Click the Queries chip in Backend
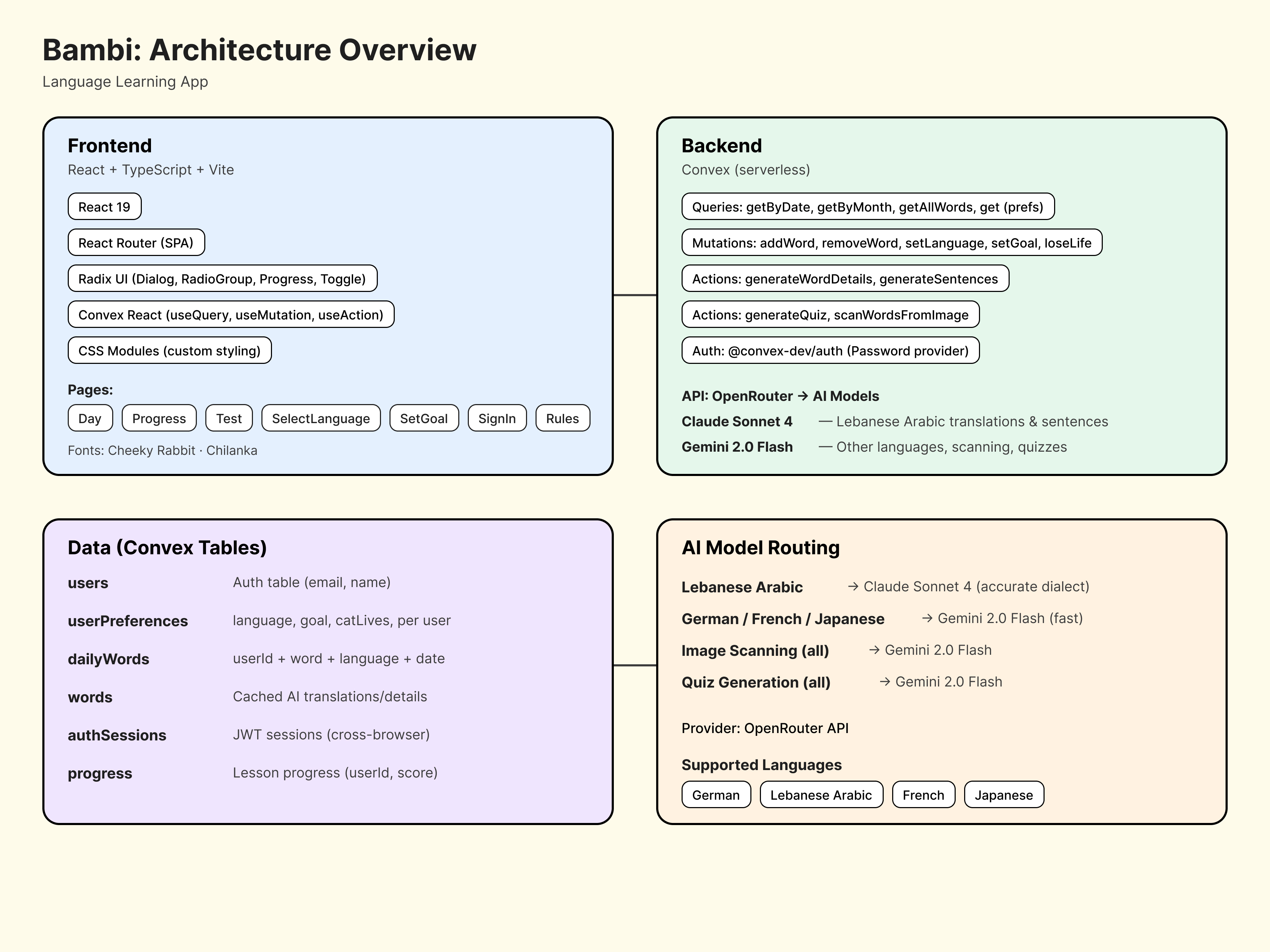Image resolution: width=1270 pixels, height=952 pixels. point(868,207)
